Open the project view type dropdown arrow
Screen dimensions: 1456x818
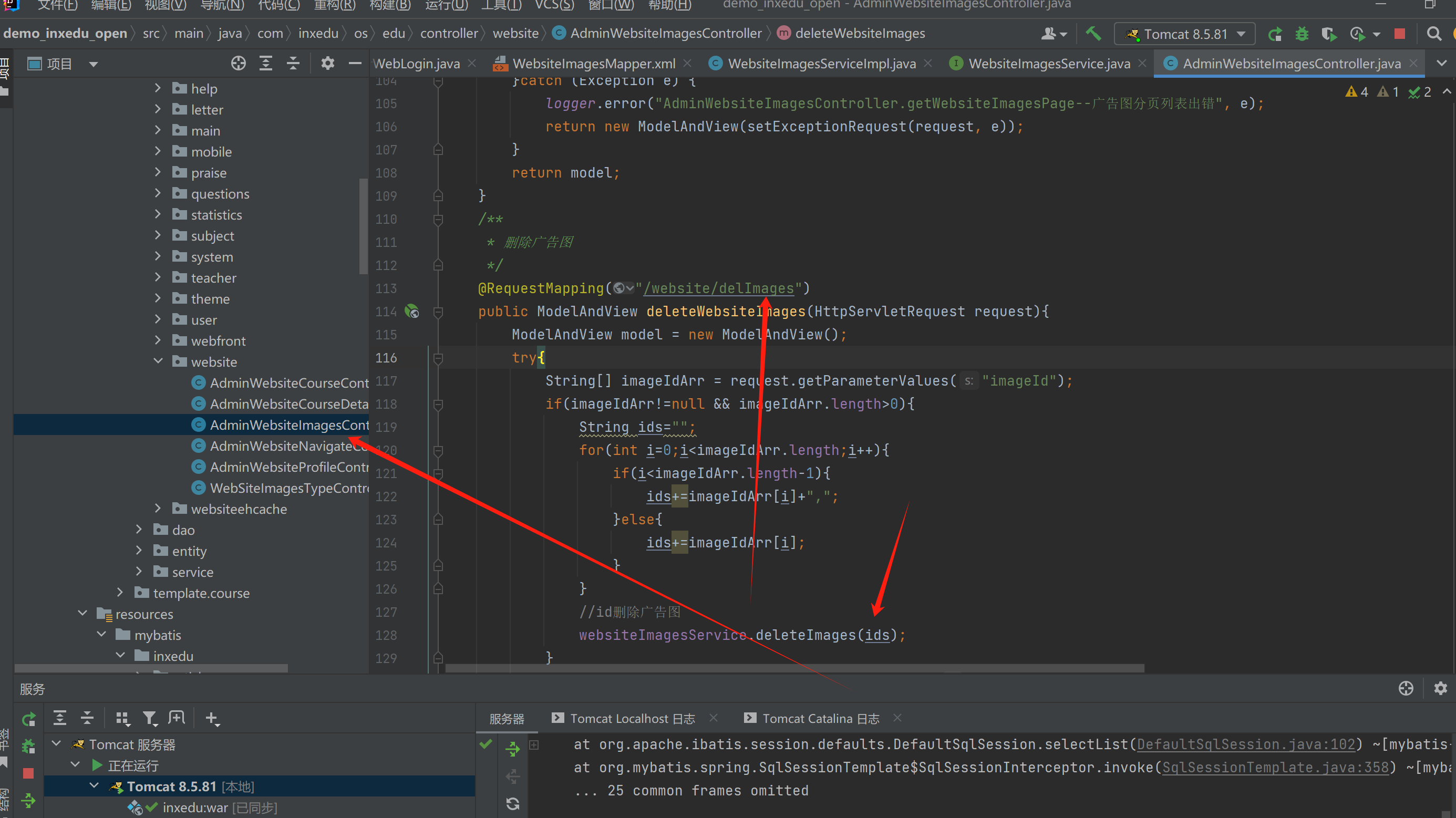[94, 64]
